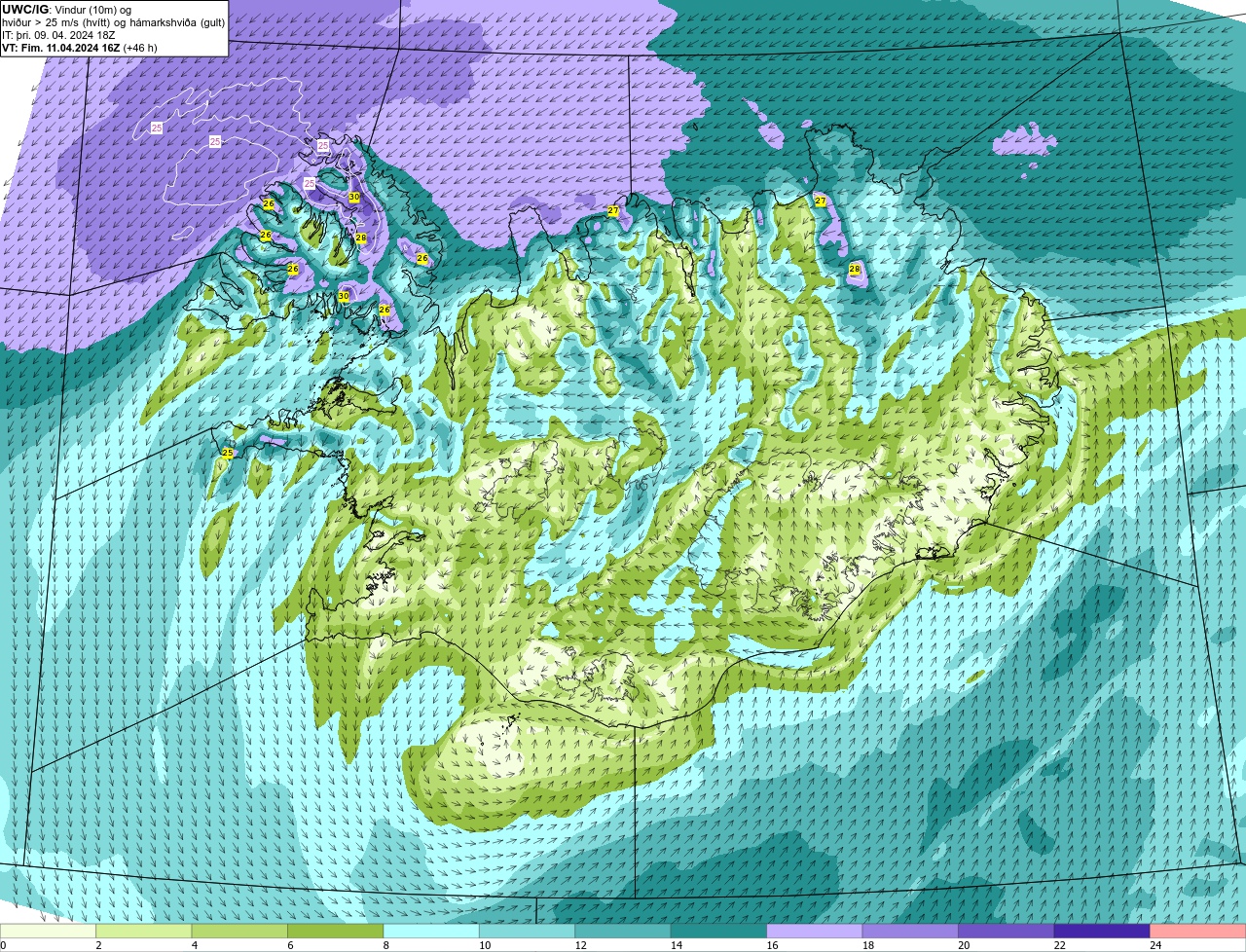The width and height of the screenshot is (1246, 952).
Task: Select the 14–16 m/s dark teal legend swatch
Action: tap(719, 932)
